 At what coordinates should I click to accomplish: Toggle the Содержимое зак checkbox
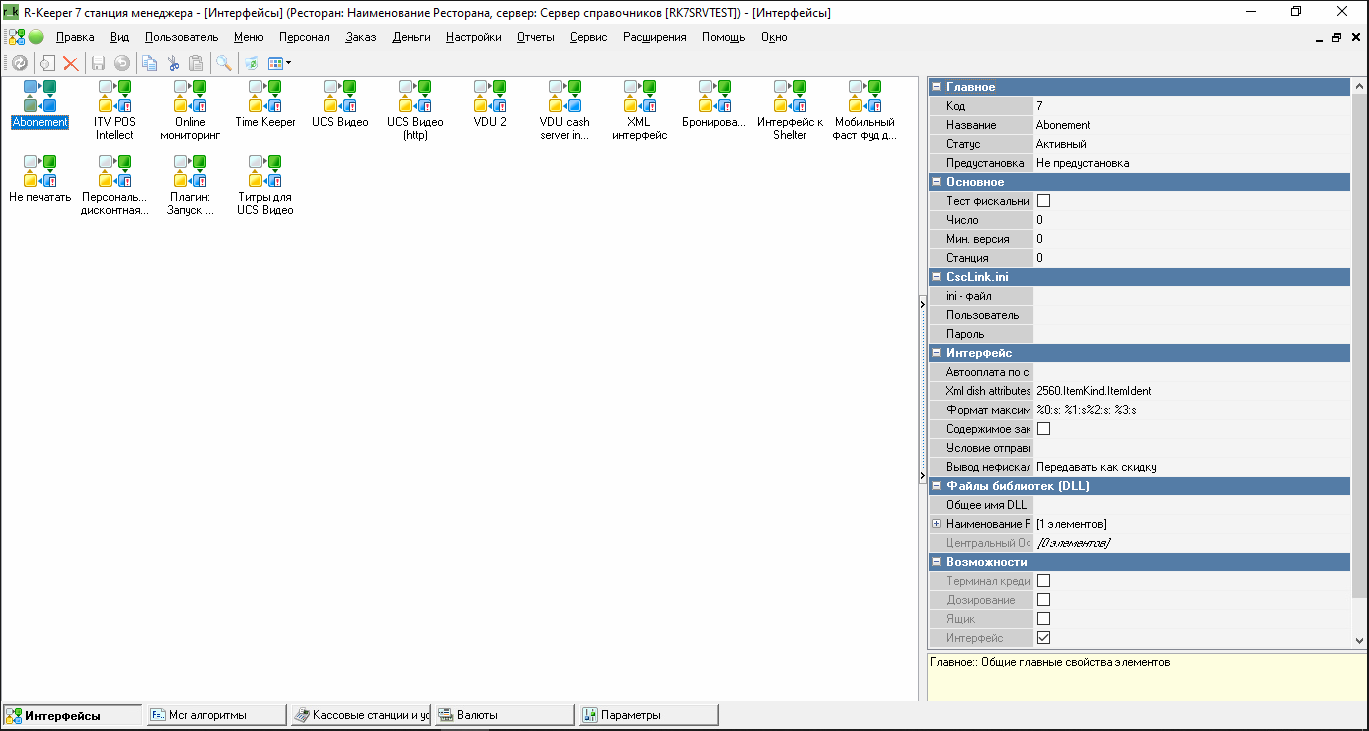[x=1043, y=429]
